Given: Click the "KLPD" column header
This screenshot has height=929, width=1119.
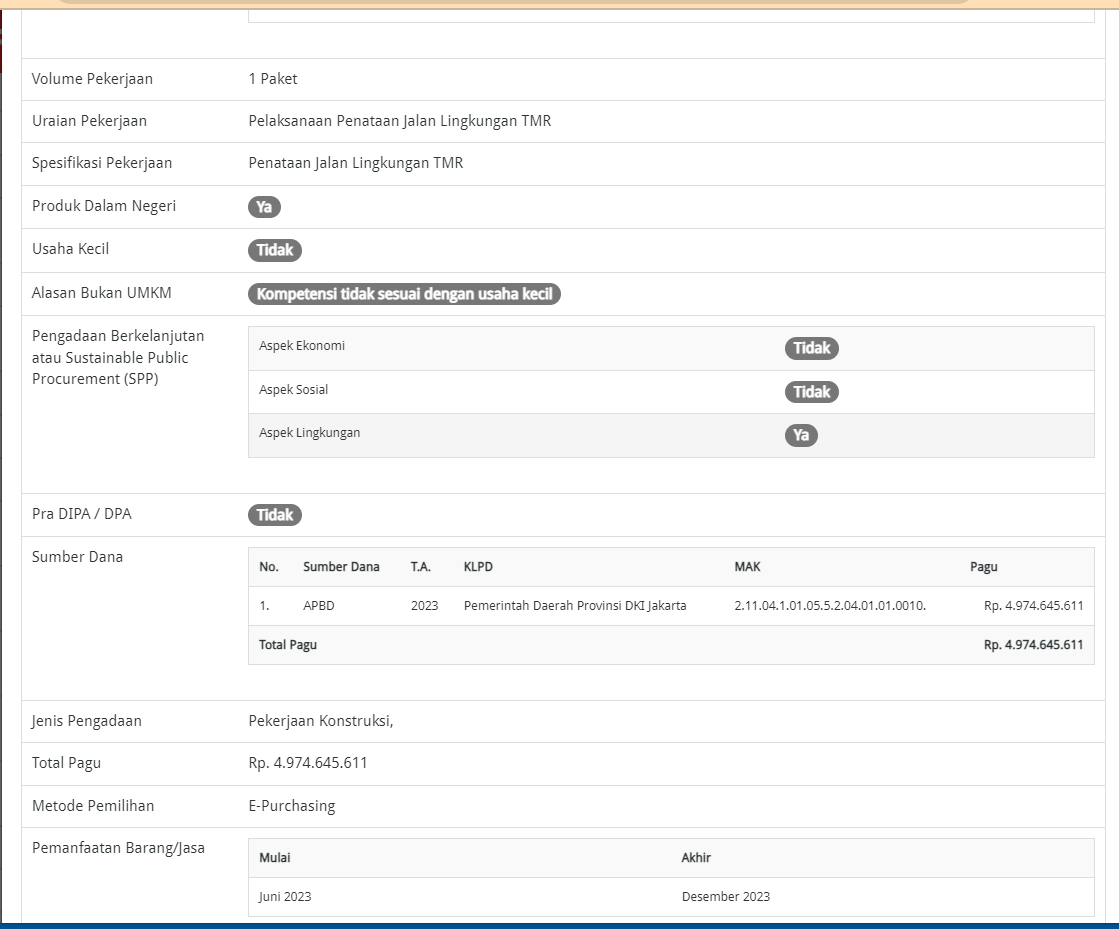Looking at the screenshot, I should tap(478, 567).
